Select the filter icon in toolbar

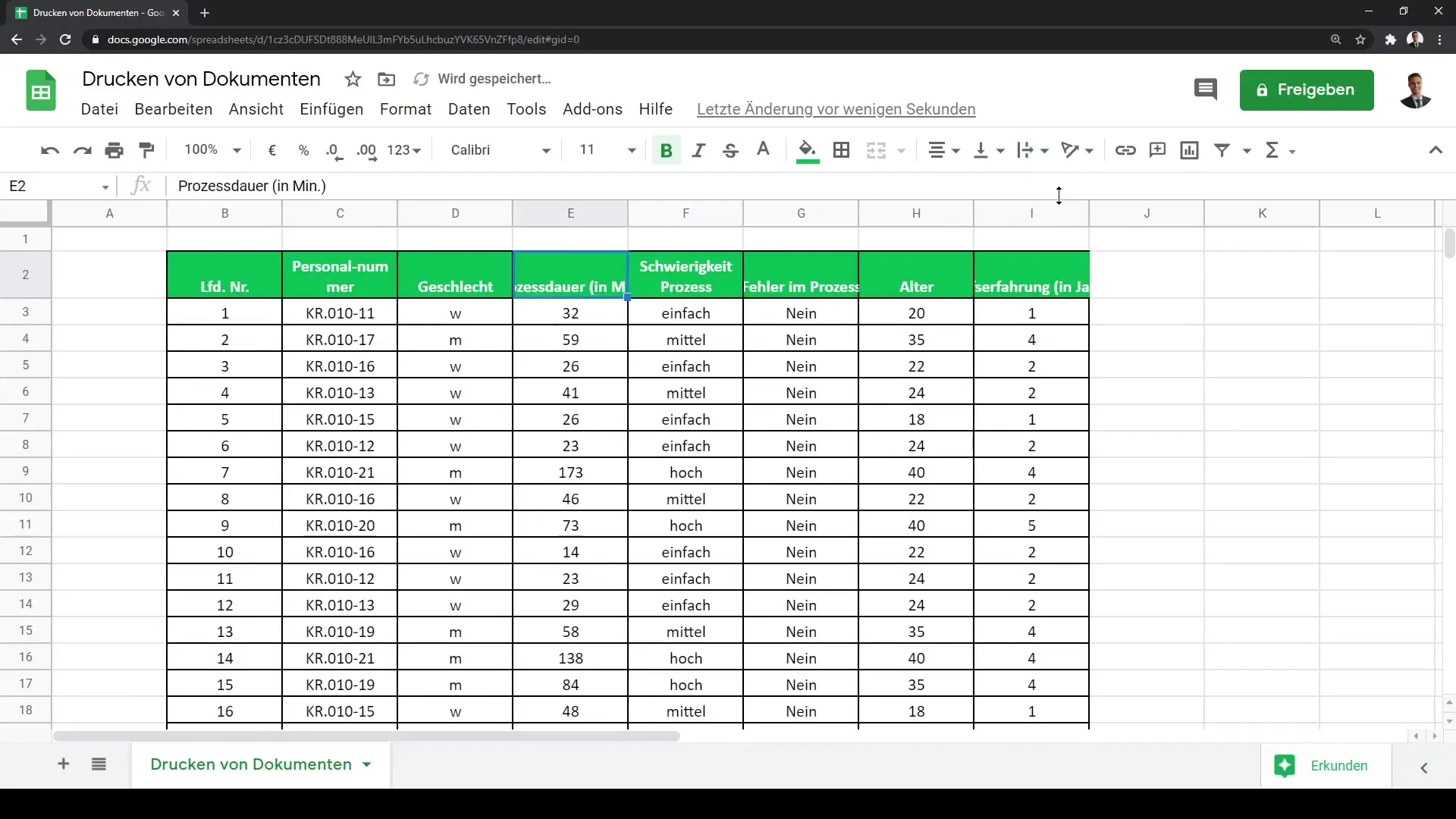click(x=1222, y=150)
